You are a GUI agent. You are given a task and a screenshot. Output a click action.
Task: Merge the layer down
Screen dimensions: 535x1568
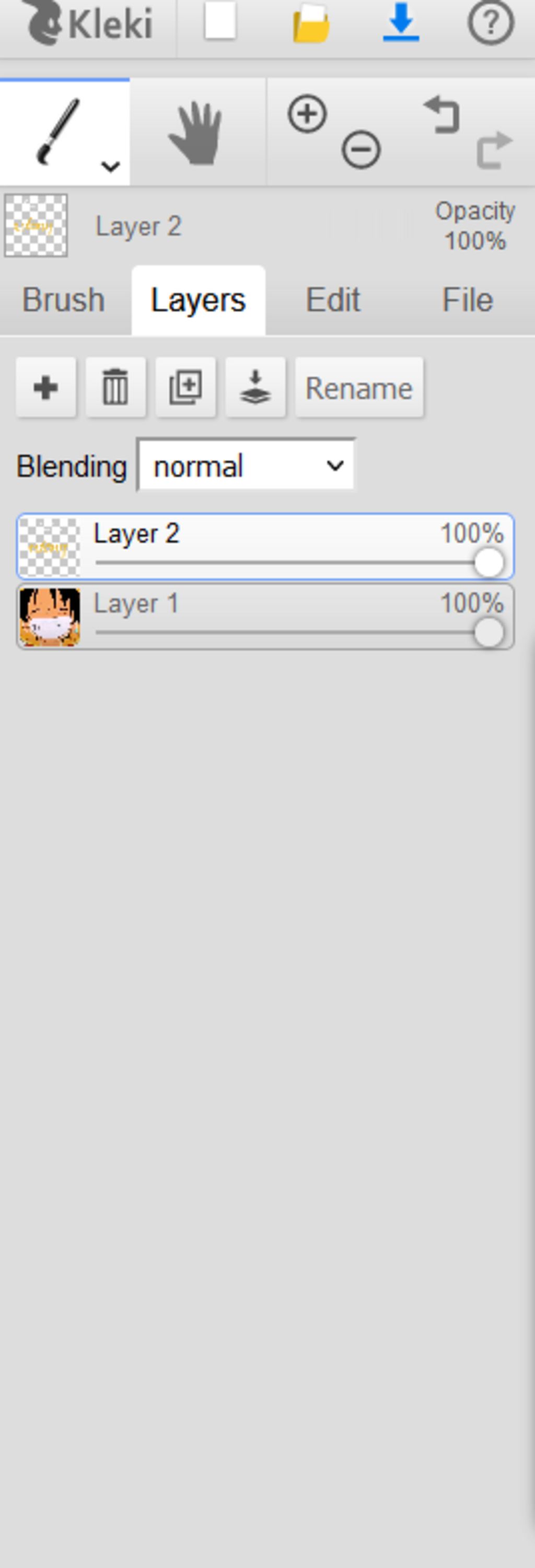point(255,387)
